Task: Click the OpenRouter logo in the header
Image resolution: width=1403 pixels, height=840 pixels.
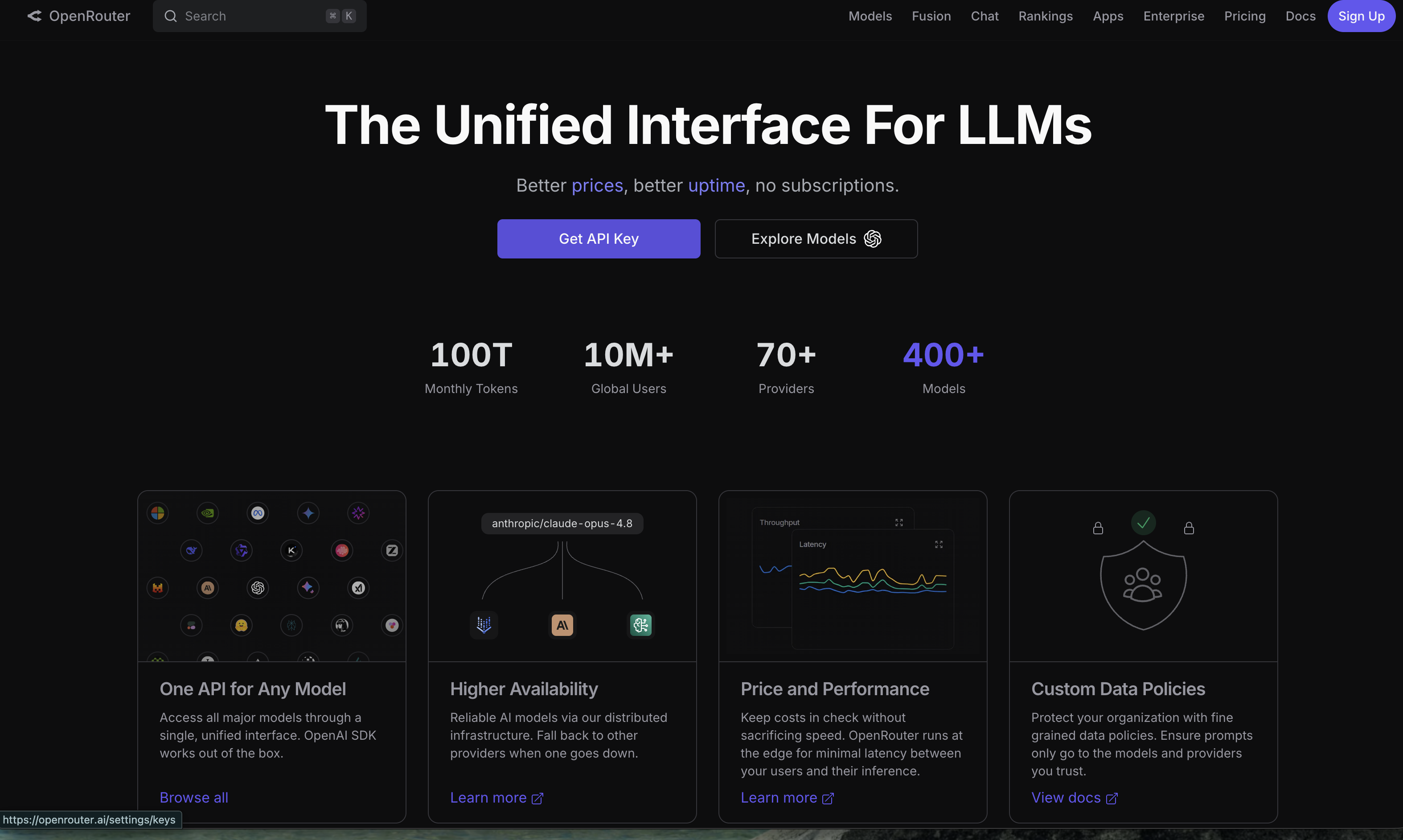Action: coord(79,16)
